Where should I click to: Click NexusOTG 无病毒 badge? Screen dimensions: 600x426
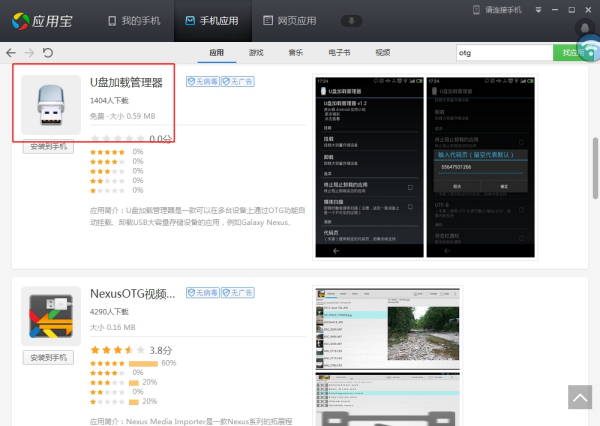pos(203,293)
